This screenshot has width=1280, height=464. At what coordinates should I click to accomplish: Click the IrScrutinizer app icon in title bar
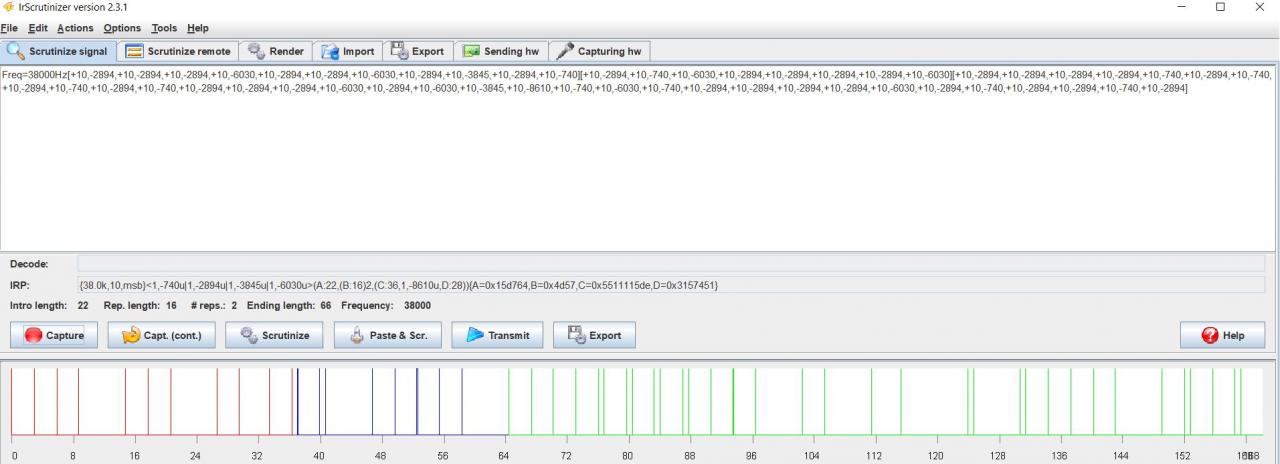(8, 6)
